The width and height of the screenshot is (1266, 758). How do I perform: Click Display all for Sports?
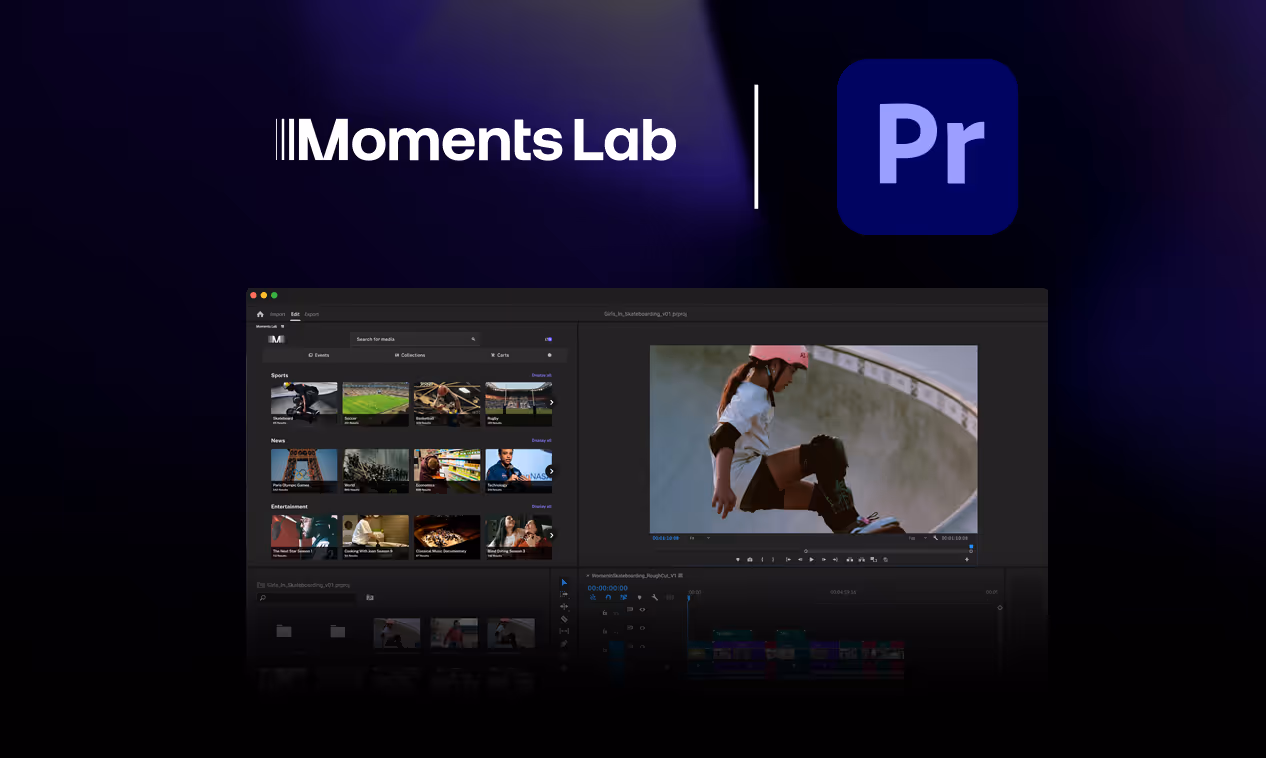(541, 375)
